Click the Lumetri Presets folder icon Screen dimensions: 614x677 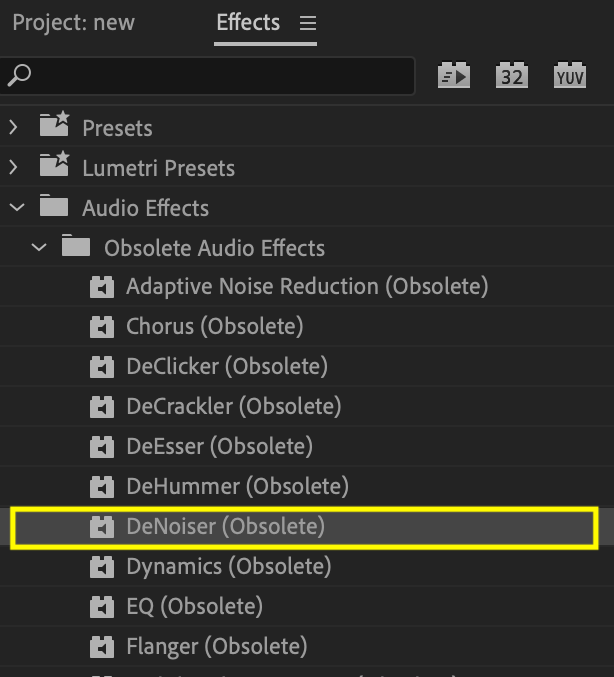click(54, 167)
